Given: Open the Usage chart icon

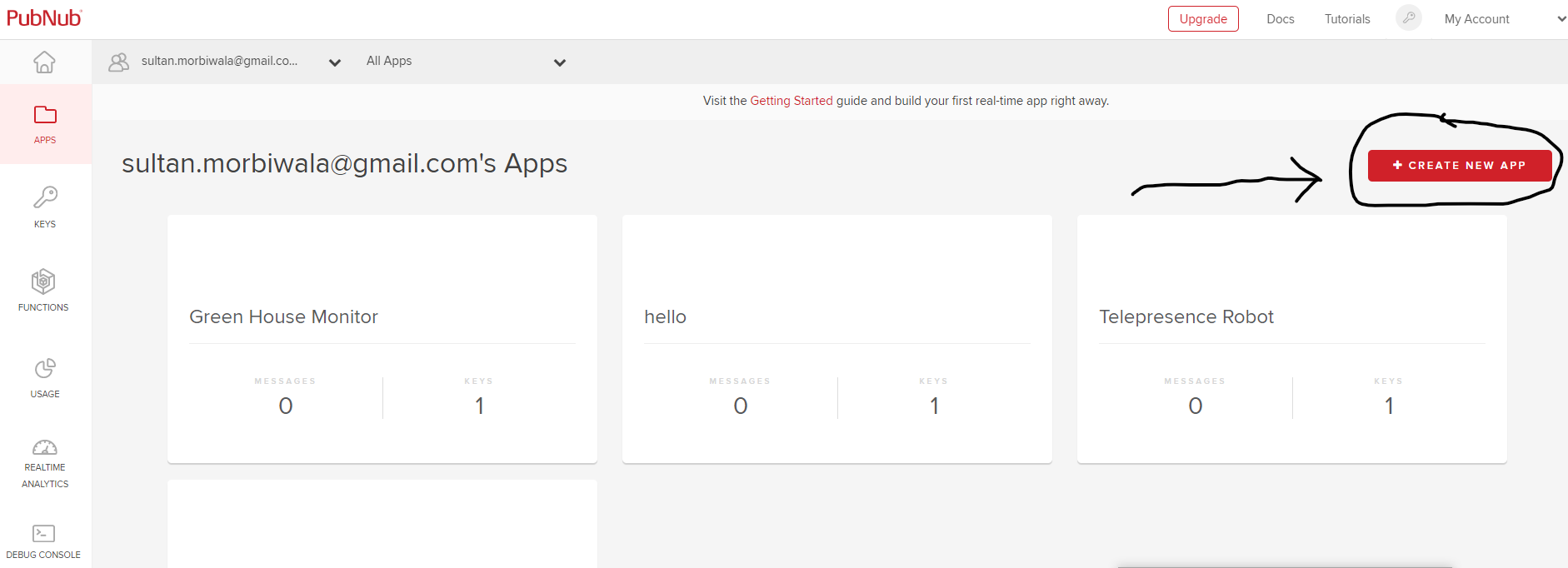Looking at the screenshot, I should [x=45, y=368].
